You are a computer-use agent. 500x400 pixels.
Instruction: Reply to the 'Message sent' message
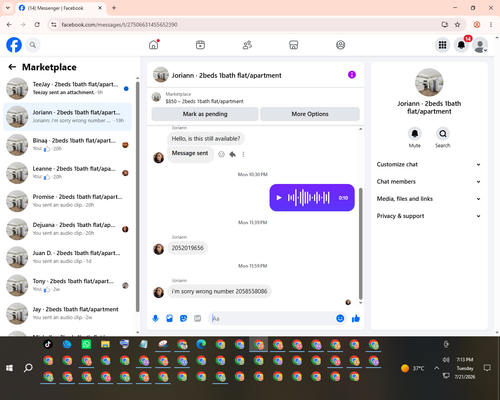click(x=233, y=154)
